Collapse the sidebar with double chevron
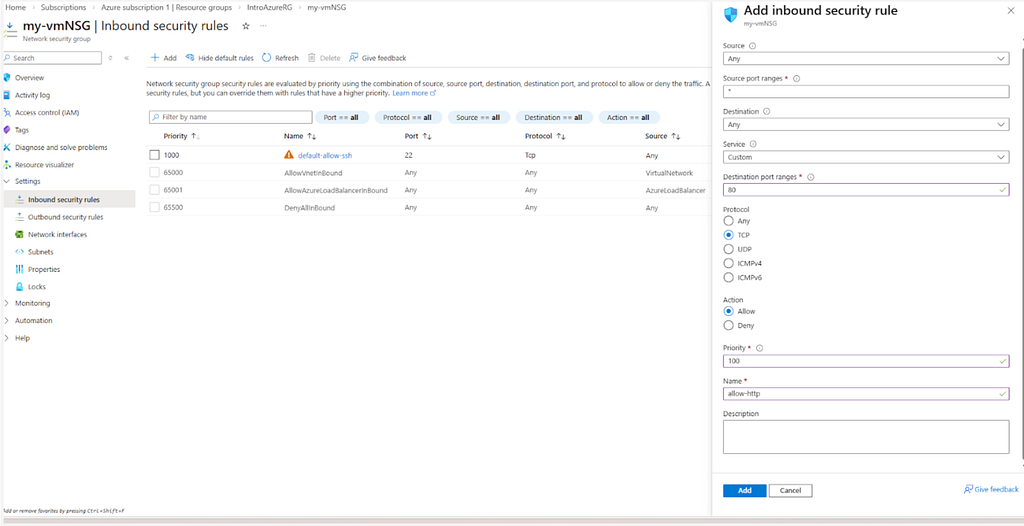The height and width of the screenshot is (526, 1024). 127,58
